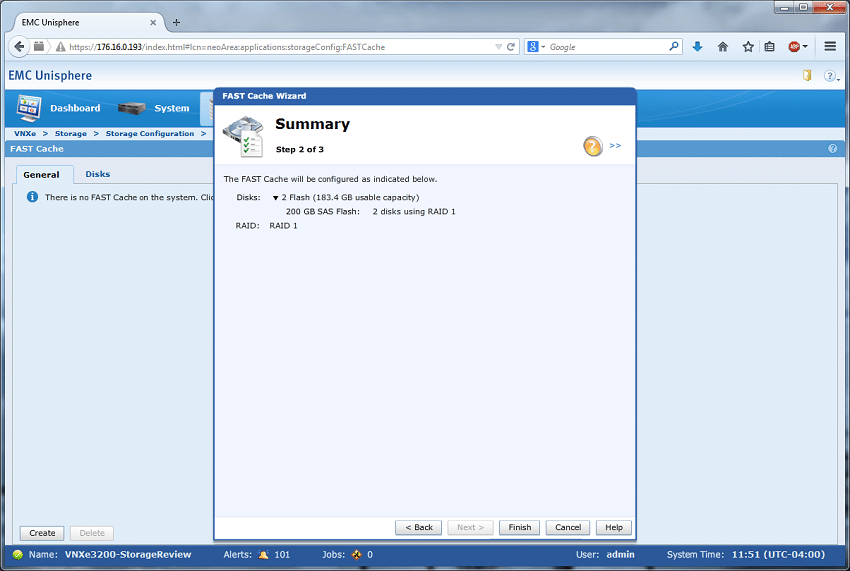Click the site identity icon left of the URL
This screenshot has height=571, width=850.
point(38,47)
